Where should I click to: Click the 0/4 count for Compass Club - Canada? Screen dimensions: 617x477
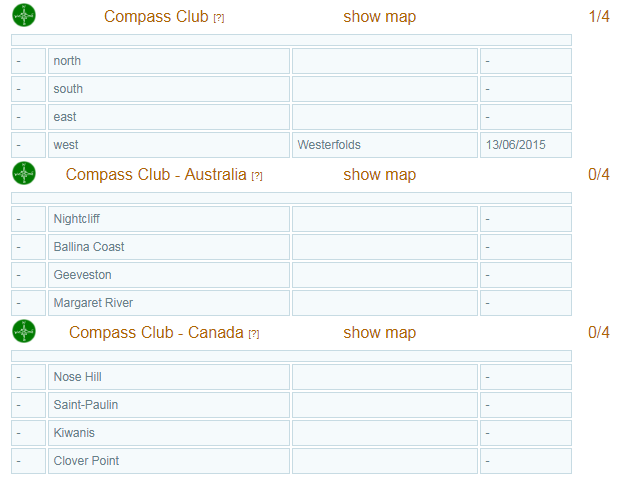[x=599, y=332]
